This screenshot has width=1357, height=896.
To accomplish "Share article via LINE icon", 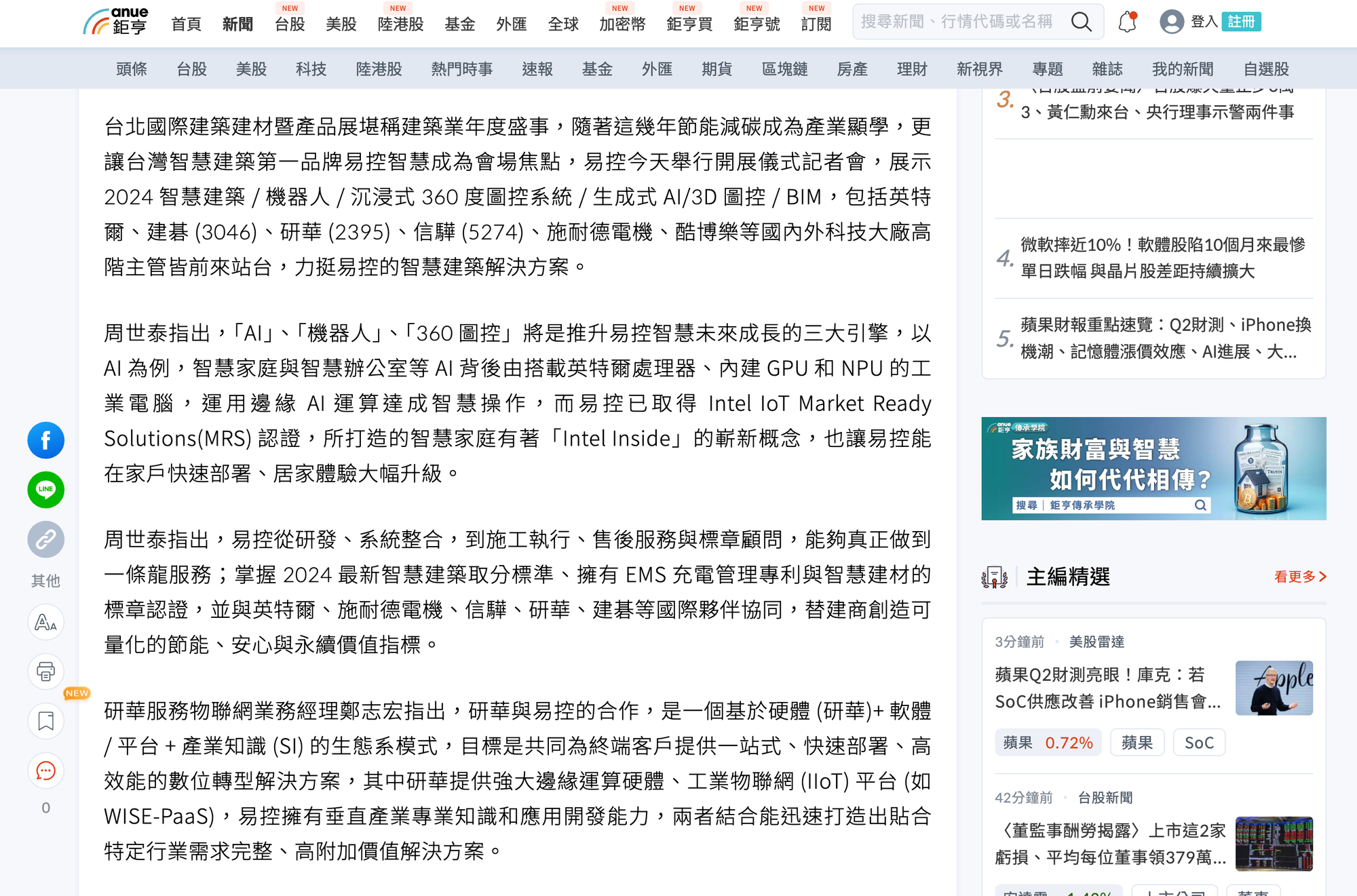I will point(45,490).
